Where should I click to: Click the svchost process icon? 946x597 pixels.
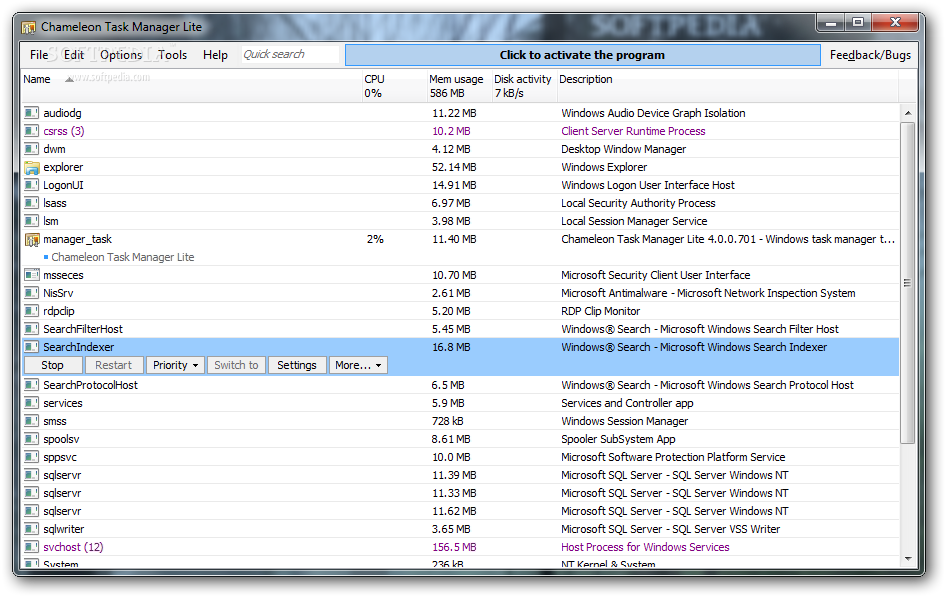pyautogui.click(x=31, y=547)
